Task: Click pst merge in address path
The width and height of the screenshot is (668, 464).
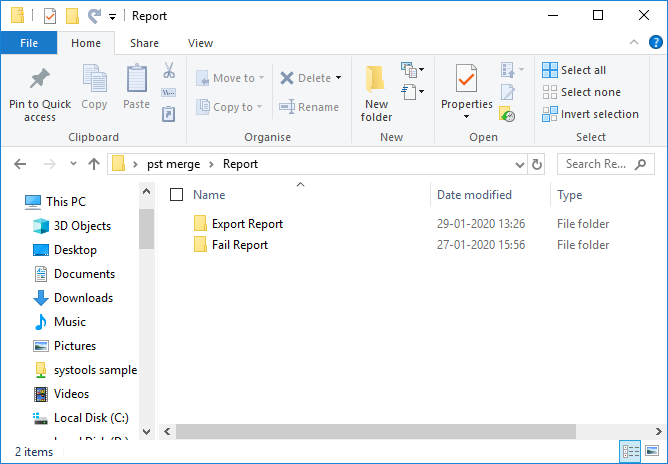Action: pos(173,164)
